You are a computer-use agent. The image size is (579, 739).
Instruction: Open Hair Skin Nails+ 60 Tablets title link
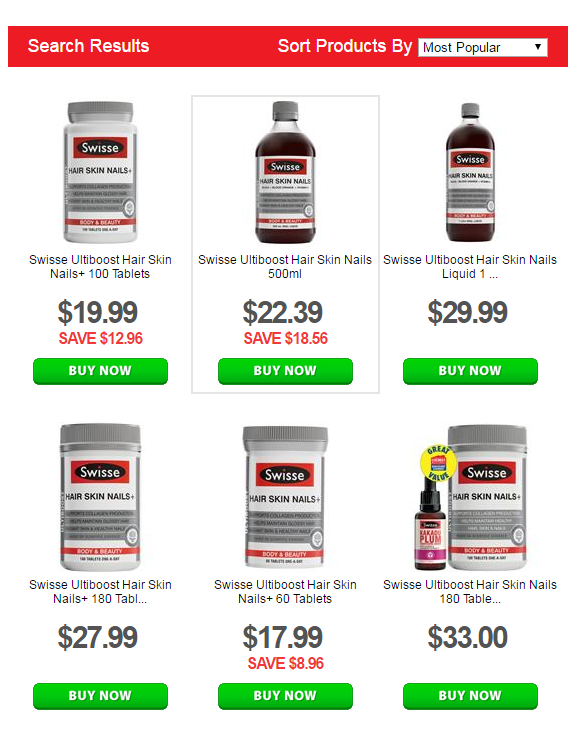point(285,592)
